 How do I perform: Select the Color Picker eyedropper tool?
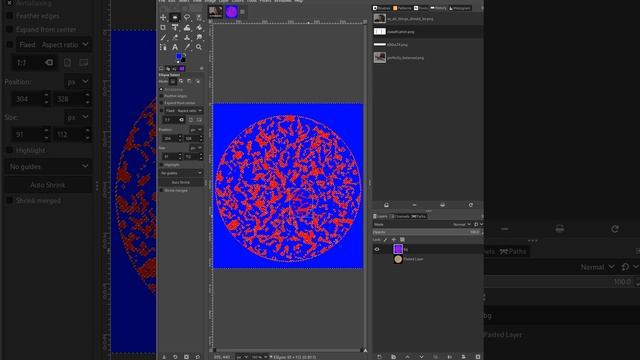point(187,47)
